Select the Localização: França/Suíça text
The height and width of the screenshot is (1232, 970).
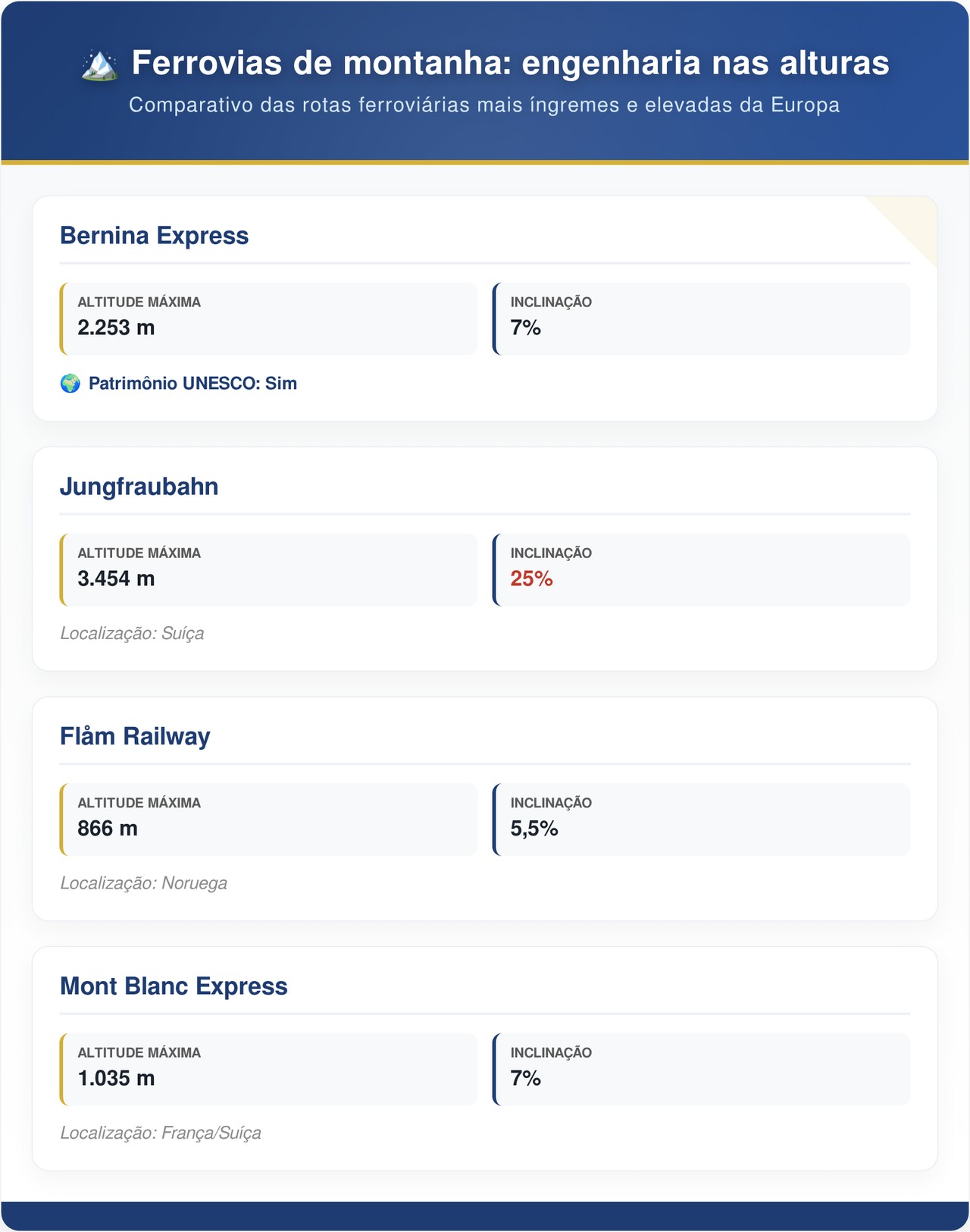[161, 1133]
